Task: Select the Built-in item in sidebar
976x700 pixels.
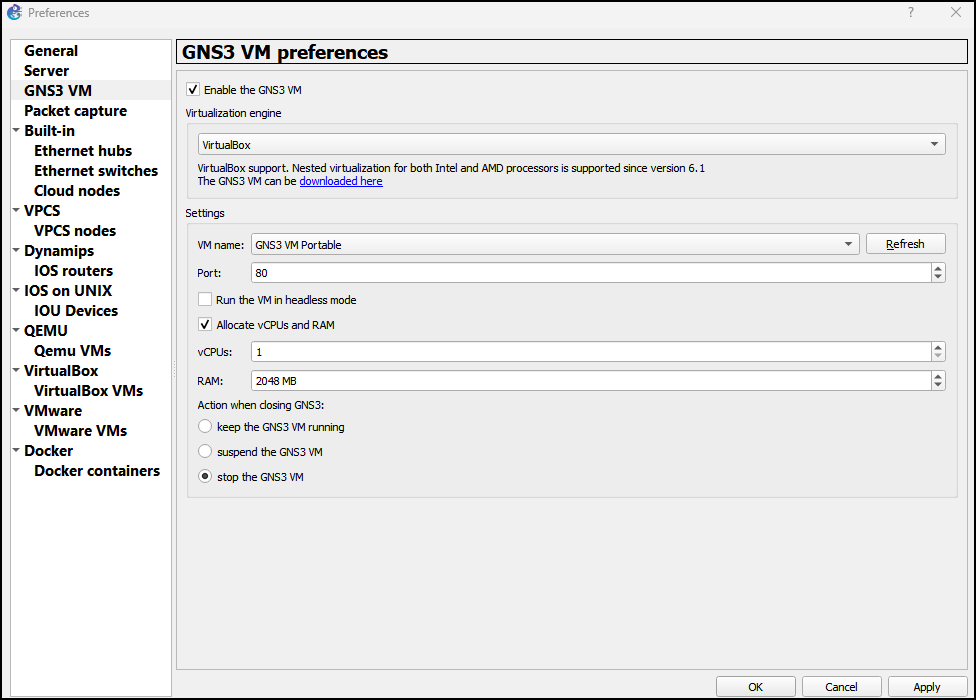Action: 49,131
